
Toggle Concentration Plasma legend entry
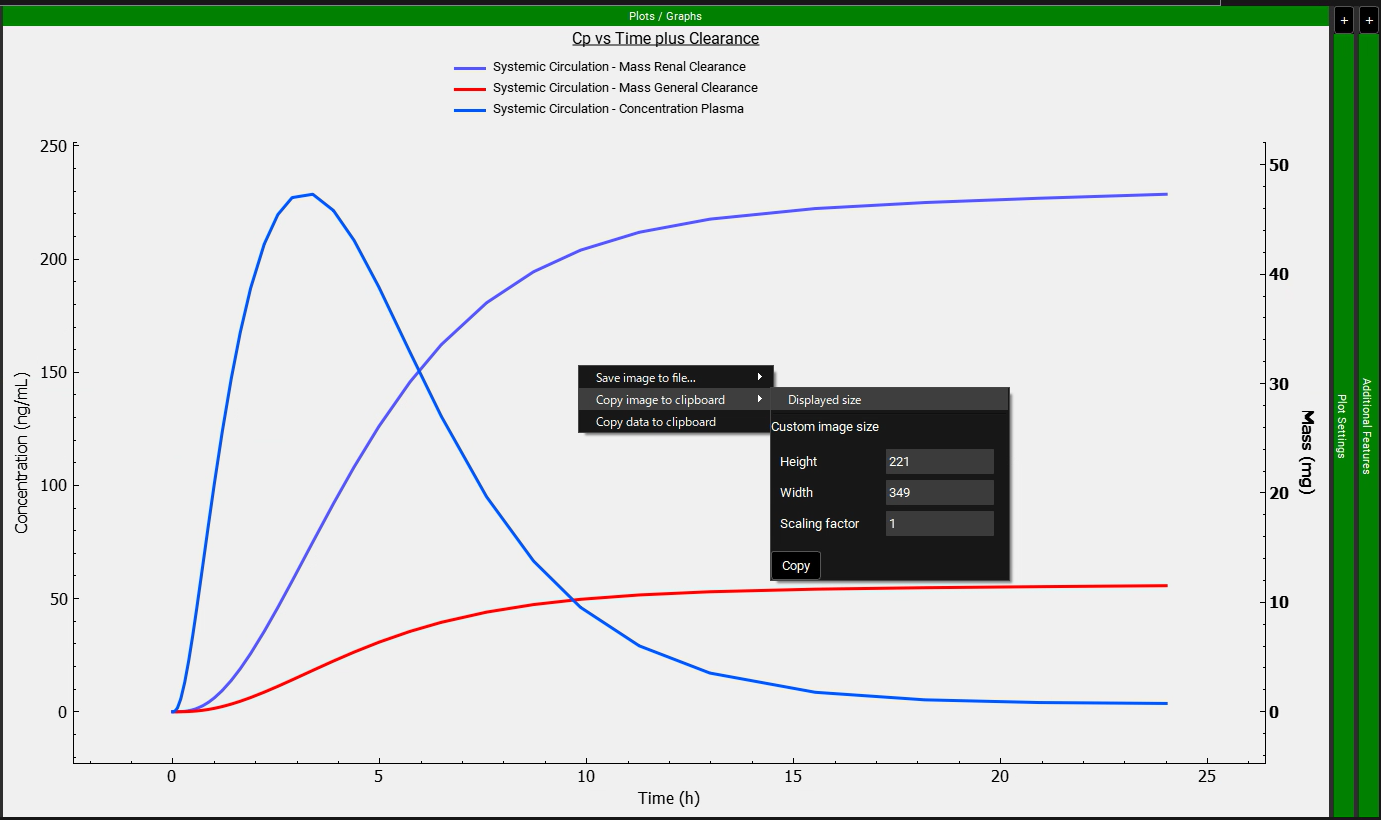[617, 109]
